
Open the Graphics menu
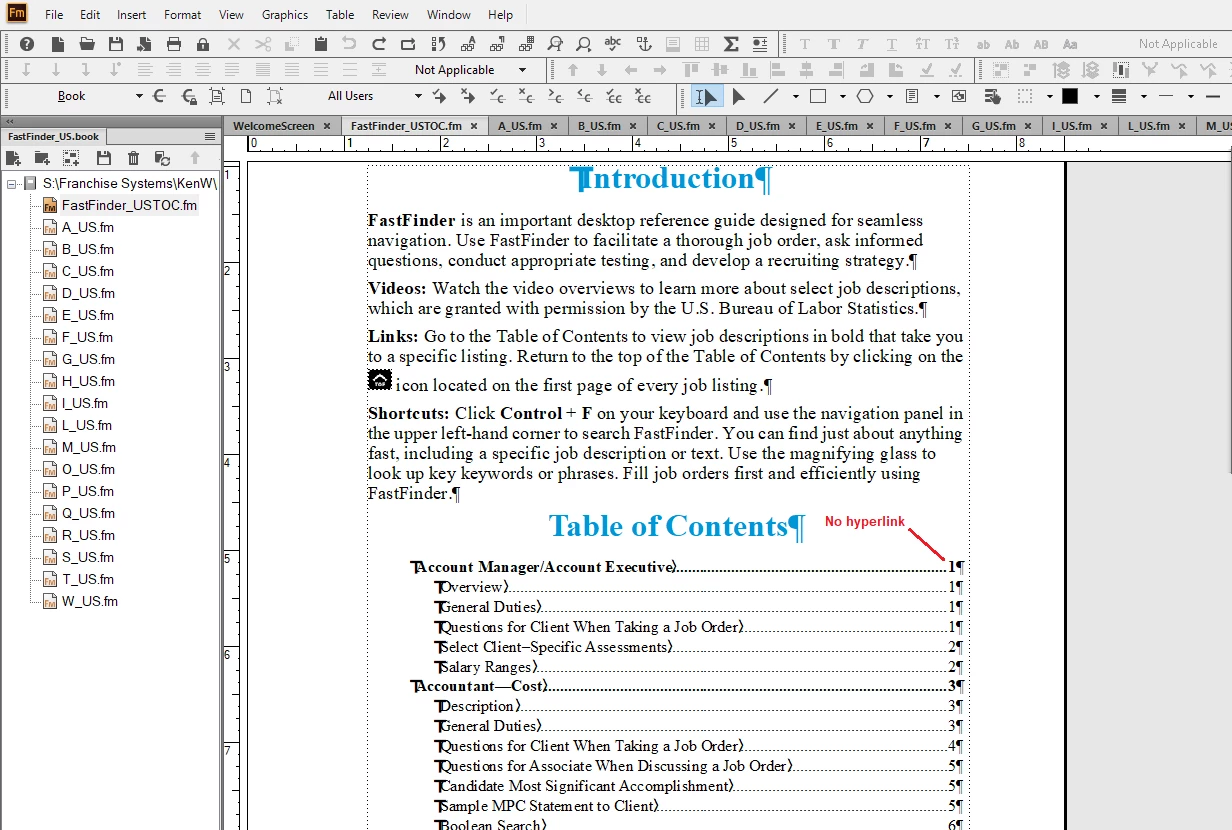pyautogui.click(x=285, y=15)
